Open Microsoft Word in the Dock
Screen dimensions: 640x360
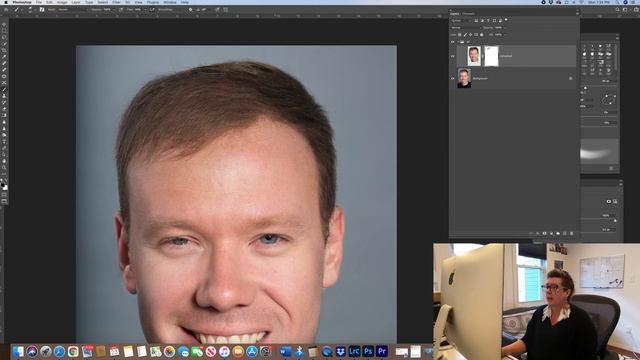tap(285, 351)
